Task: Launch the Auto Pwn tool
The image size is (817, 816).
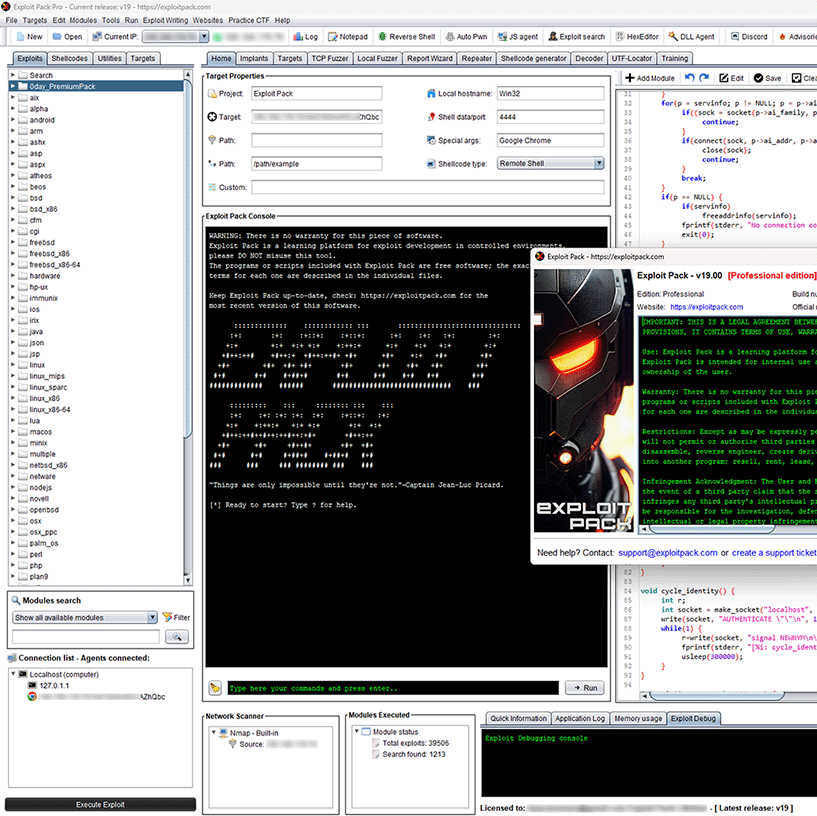Action: [468, 36]
